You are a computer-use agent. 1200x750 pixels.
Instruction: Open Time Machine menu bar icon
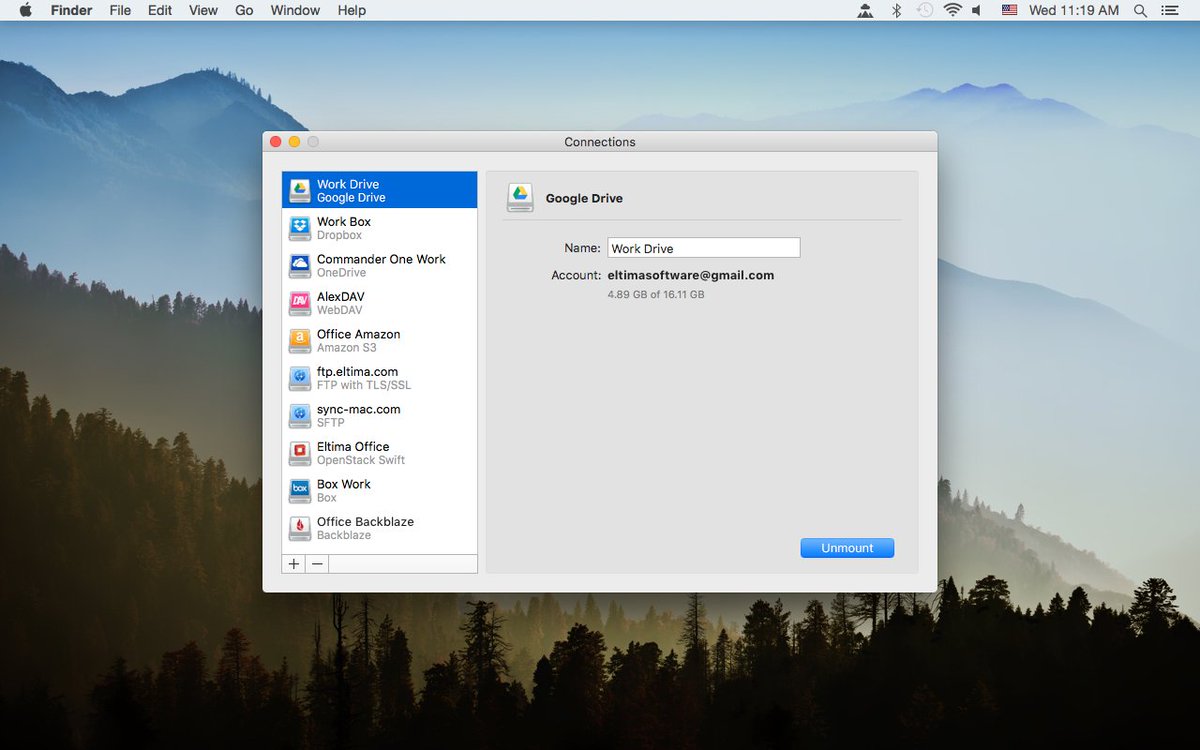coord(925,10)
